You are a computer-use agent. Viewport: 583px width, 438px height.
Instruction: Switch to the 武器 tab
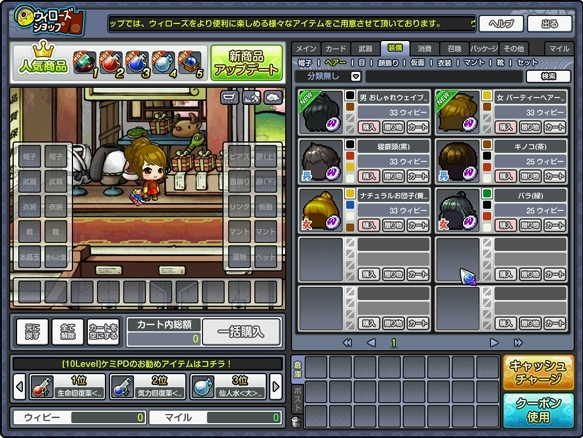[x=365, y=49]
